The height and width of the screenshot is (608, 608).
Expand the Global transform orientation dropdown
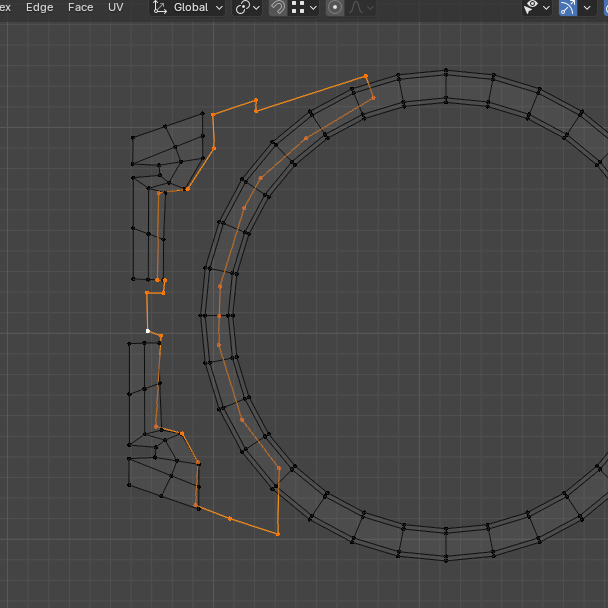188,7
